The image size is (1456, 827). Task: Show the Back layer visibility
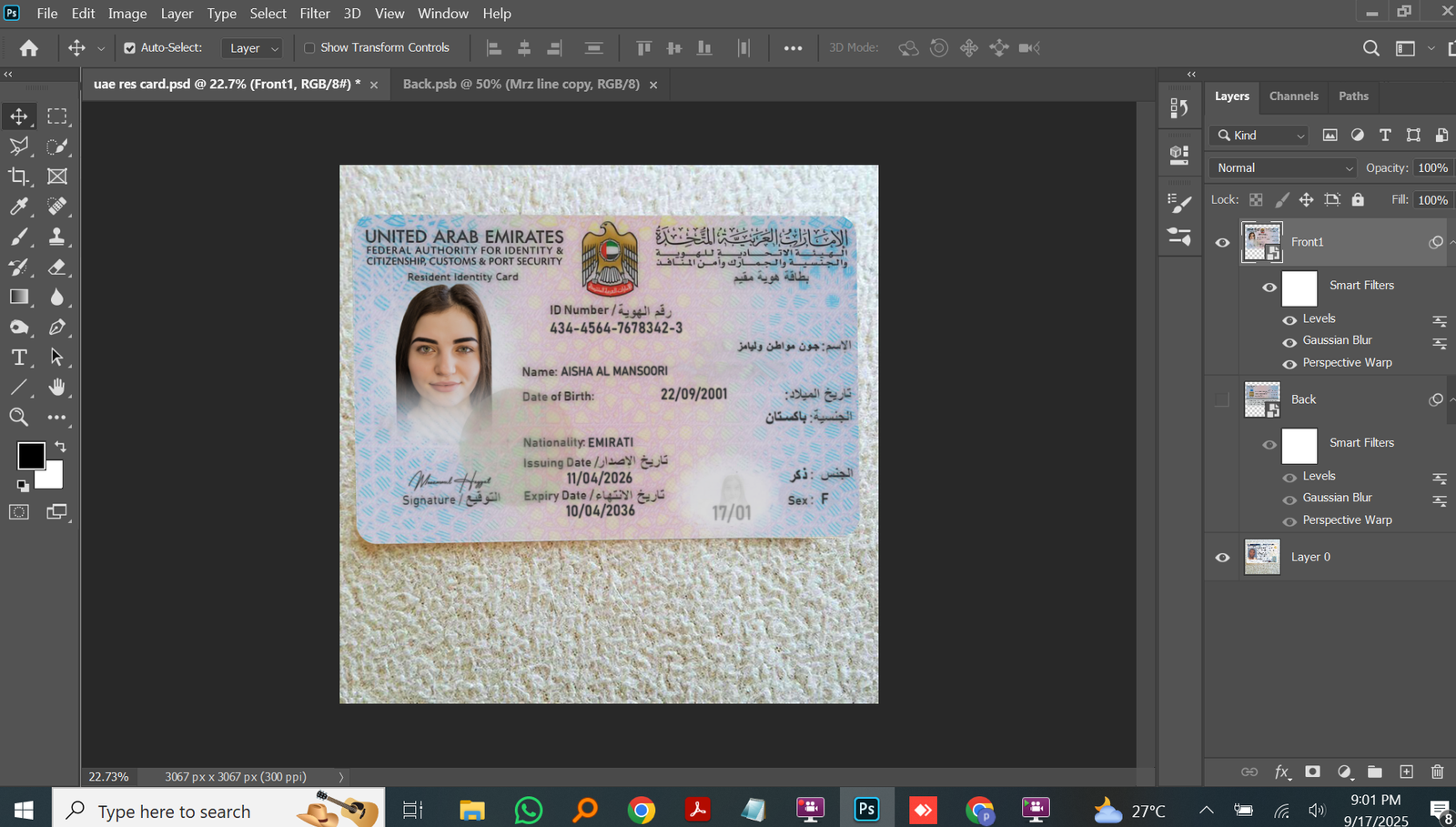pyautogui.click(x=1222, y=399)
